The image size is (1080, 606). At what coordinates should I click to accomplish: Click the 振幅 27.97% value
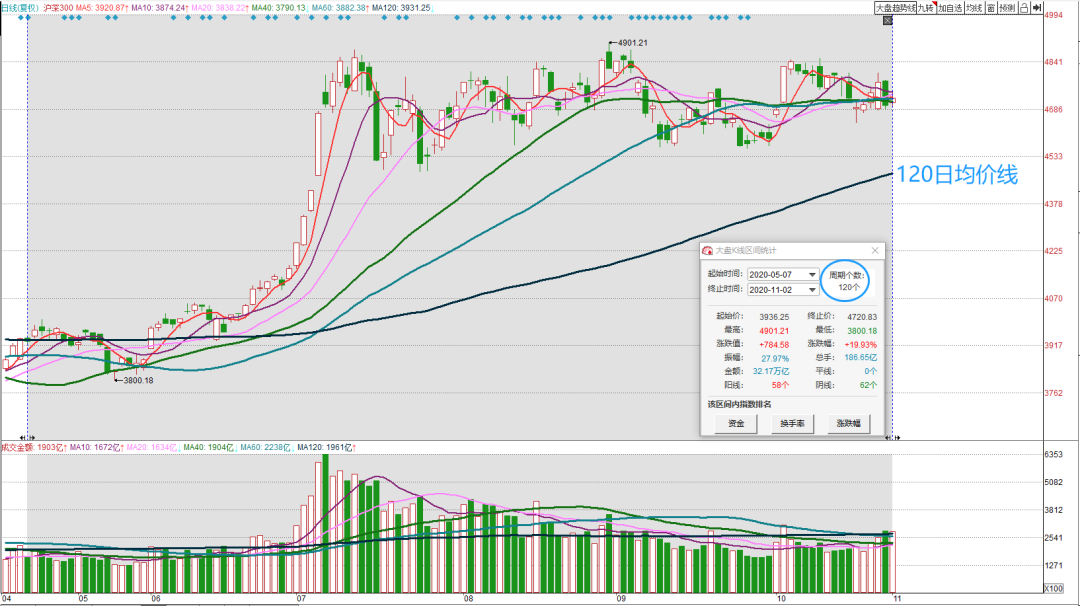775,358
